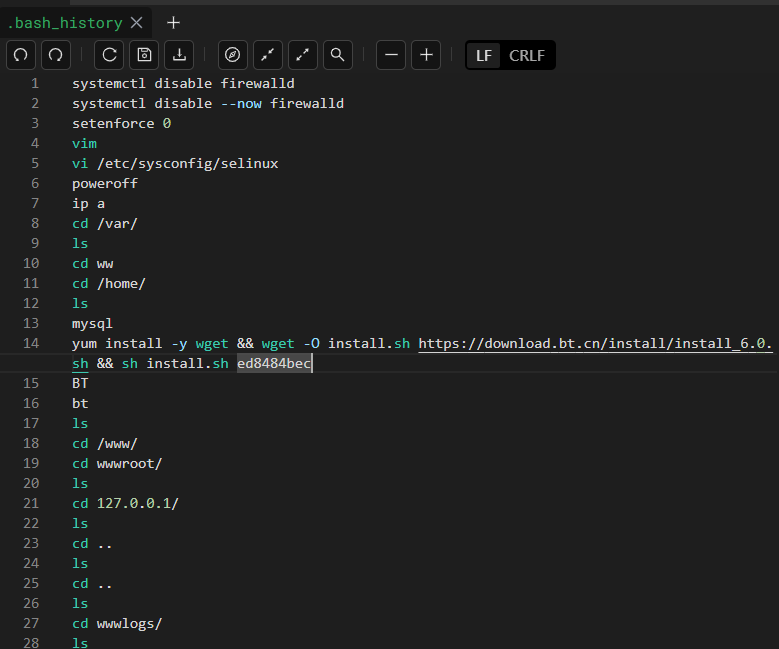Click line number 21 in the gutter

(x=31, y=503)
